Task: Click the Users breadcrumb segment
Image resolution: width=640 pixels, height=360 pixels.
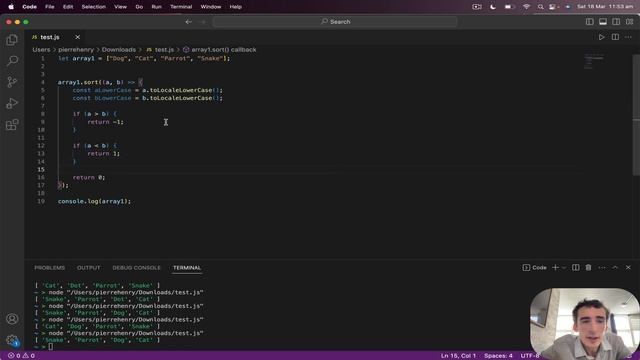Action: 41,49
